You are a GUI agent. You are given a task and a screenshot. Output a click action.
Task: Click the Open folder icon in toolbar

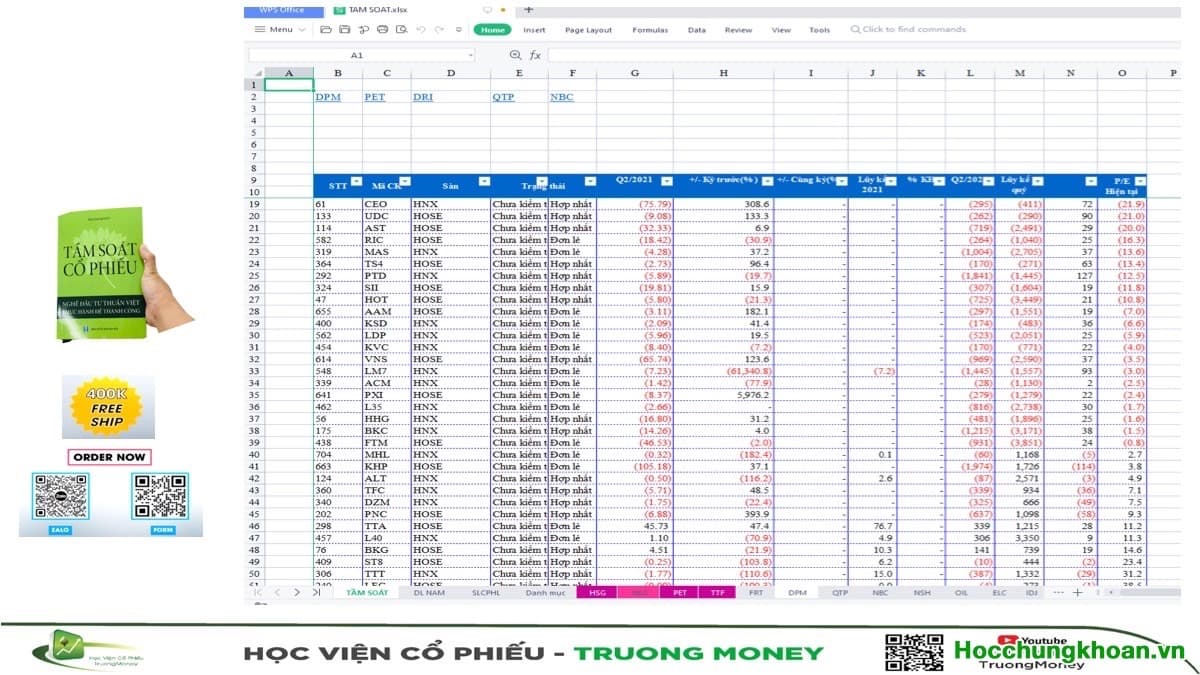point(327,30)
